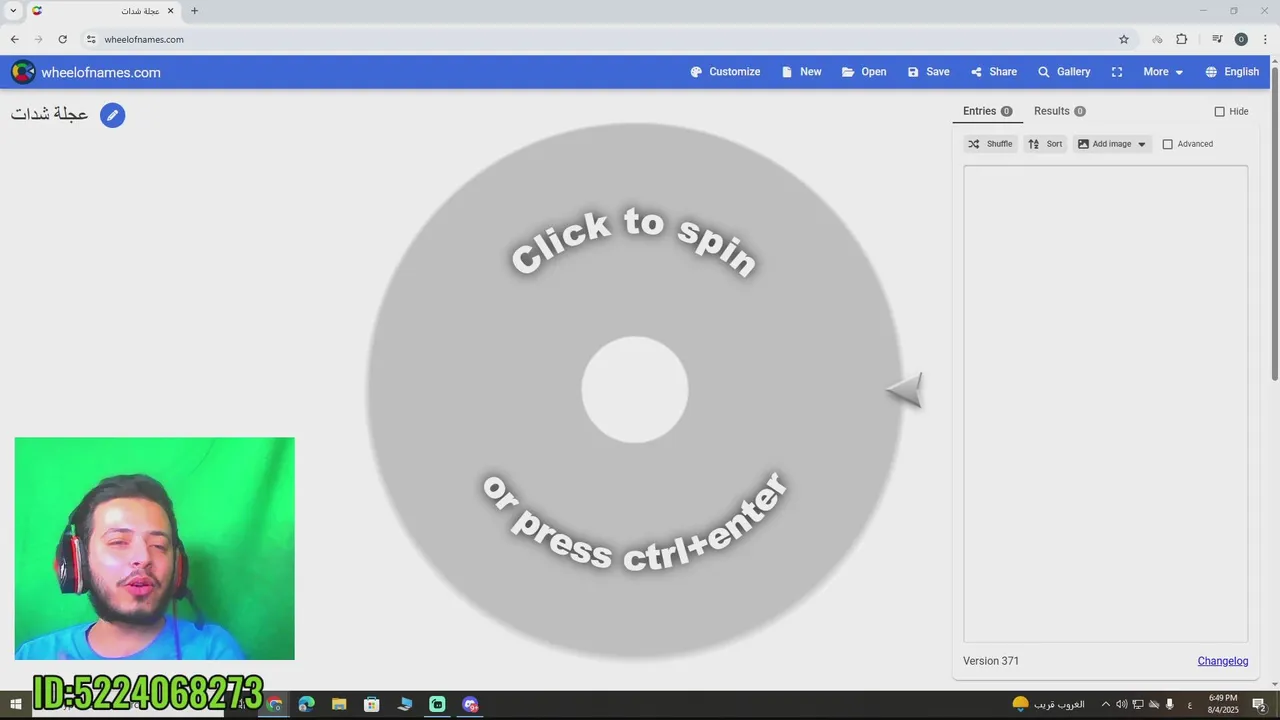This screenshot has width=1280, height=720.
Task: Bookmark this page with star icon
Action: 1124,39
